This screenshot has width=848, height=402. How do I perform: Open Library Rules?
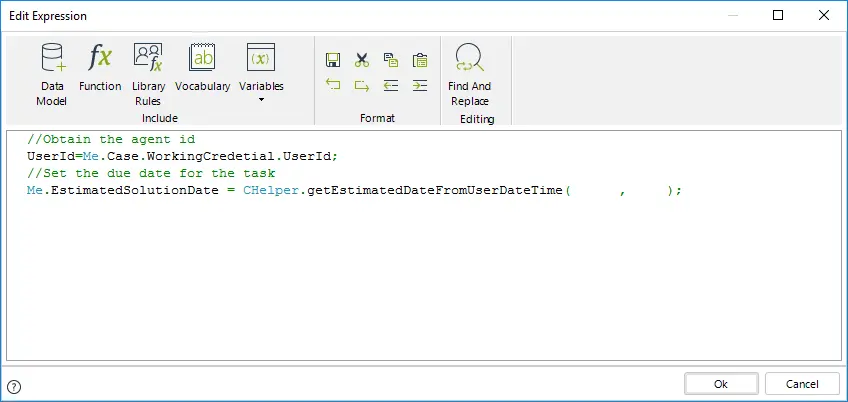point(148,75)
